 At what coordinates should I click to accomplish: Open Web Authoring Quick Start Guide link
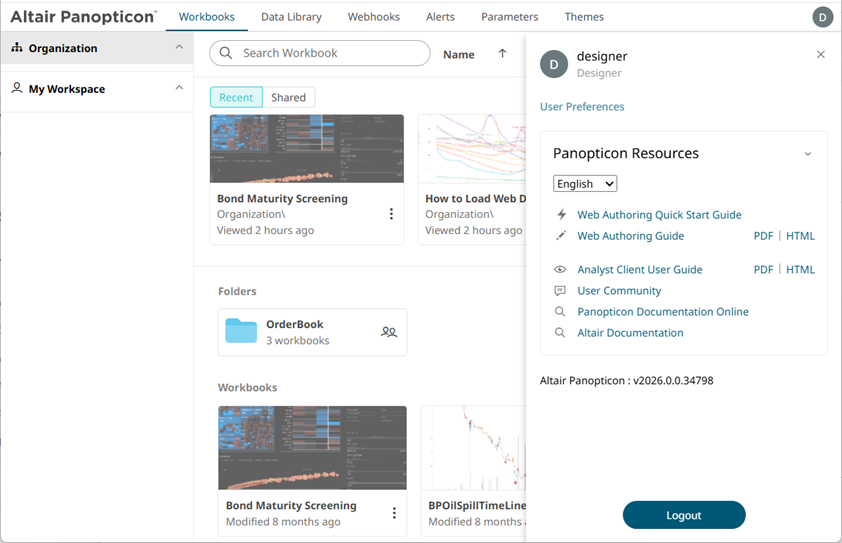click(659, 215)
